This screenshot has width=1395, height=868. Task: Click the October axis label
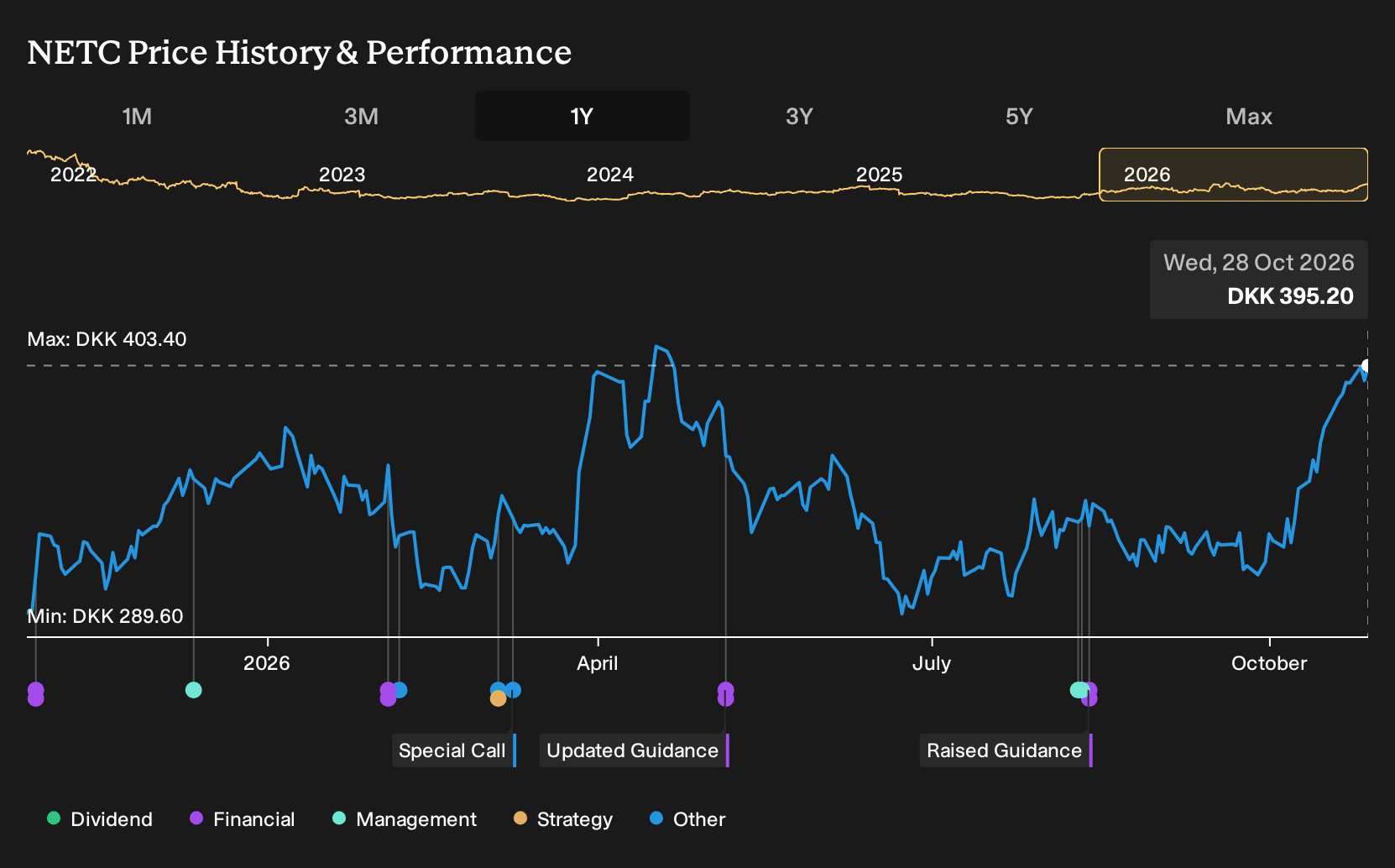coord(1269,663)
